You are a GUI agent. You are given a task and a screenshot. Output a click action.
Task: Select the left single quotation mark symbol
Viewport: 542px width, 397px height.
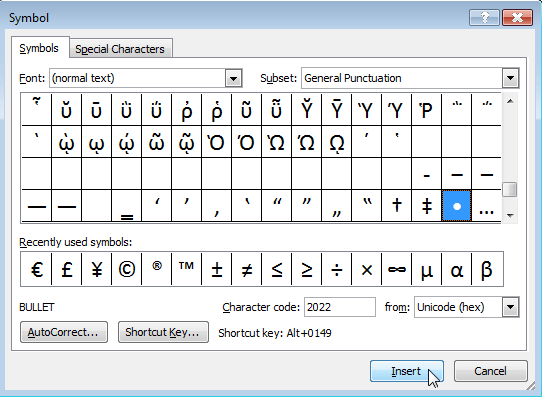tap(157, 206)
